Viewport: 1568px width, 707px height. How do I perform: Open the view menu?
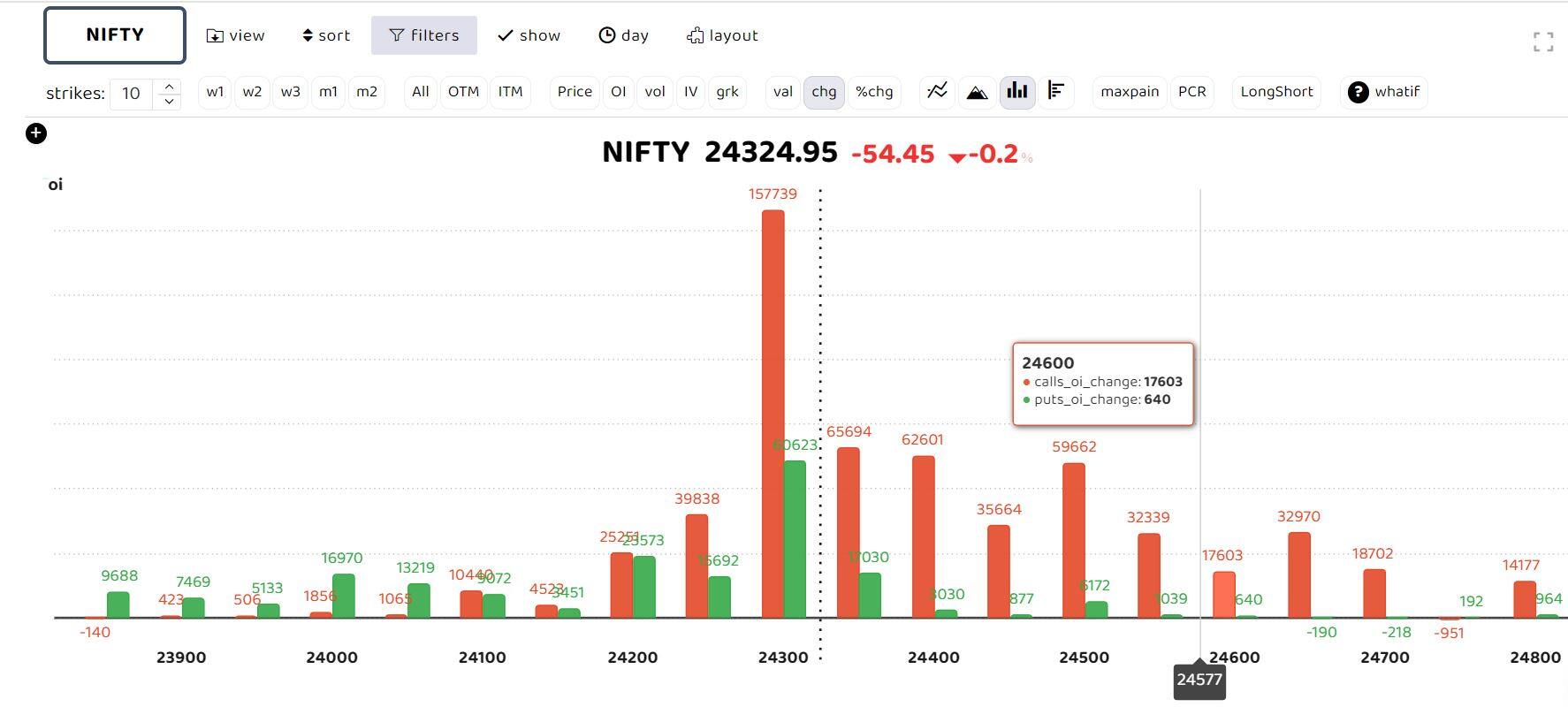pyautogui.click(x=235, y=35)
